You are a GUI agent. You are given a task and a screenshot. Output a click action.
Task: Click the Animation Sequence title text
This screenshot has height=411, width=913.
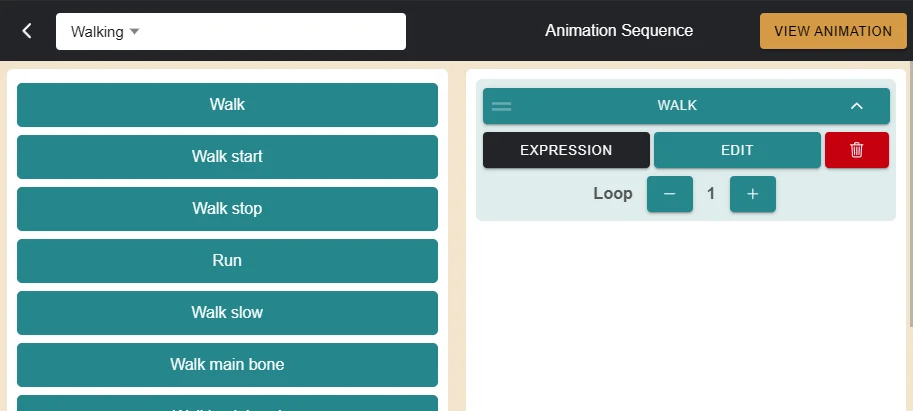coord(619,31)
